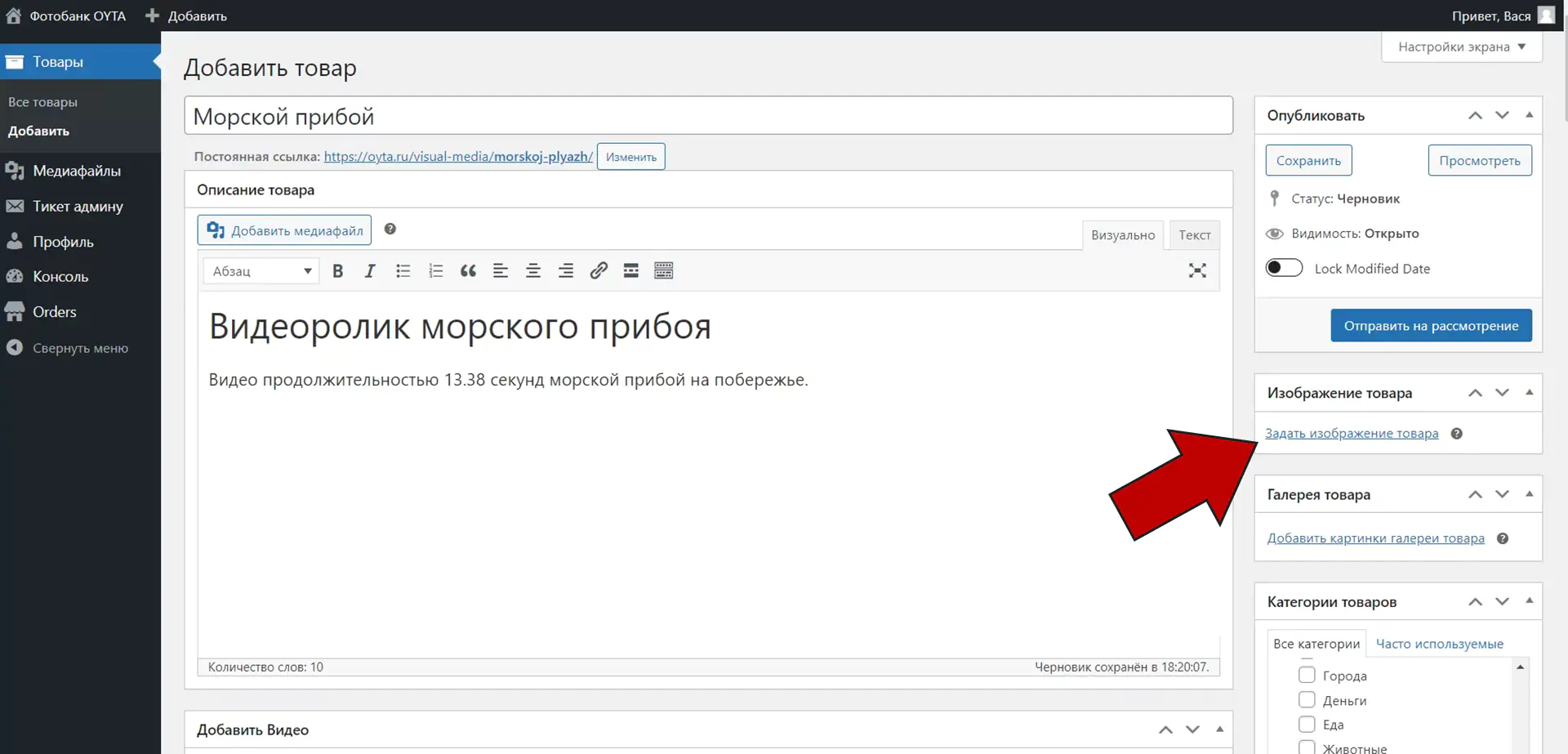Click the Просмотреть preview button

pos(1480,160)
